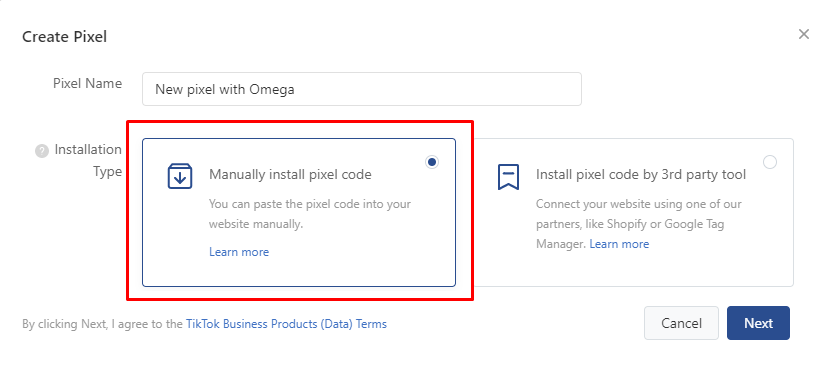Open TikTok Business Products (Data) Terms link
The image size is (833, 376).
tap(286, 323)
